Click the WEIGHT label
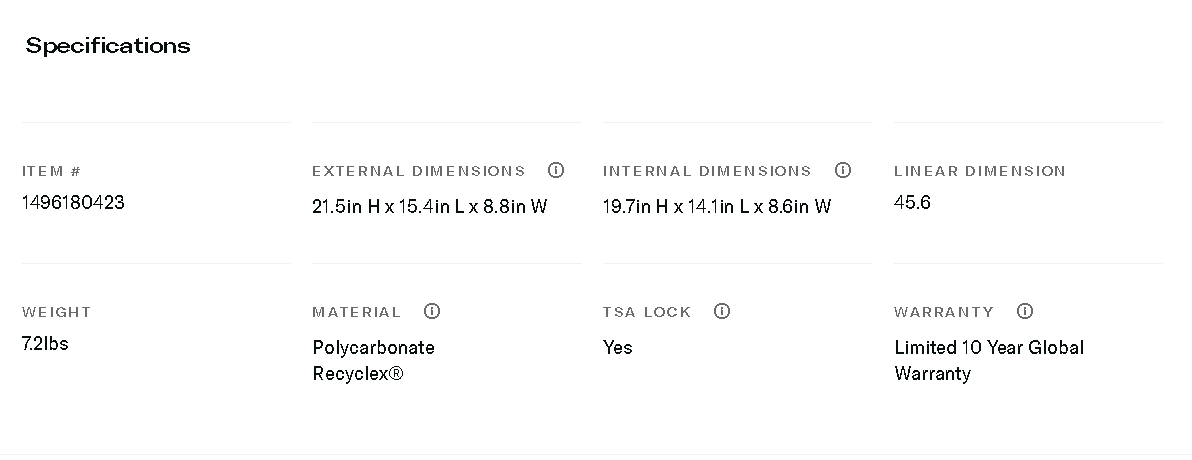The image size is (1192, 460). coord(56,312)
